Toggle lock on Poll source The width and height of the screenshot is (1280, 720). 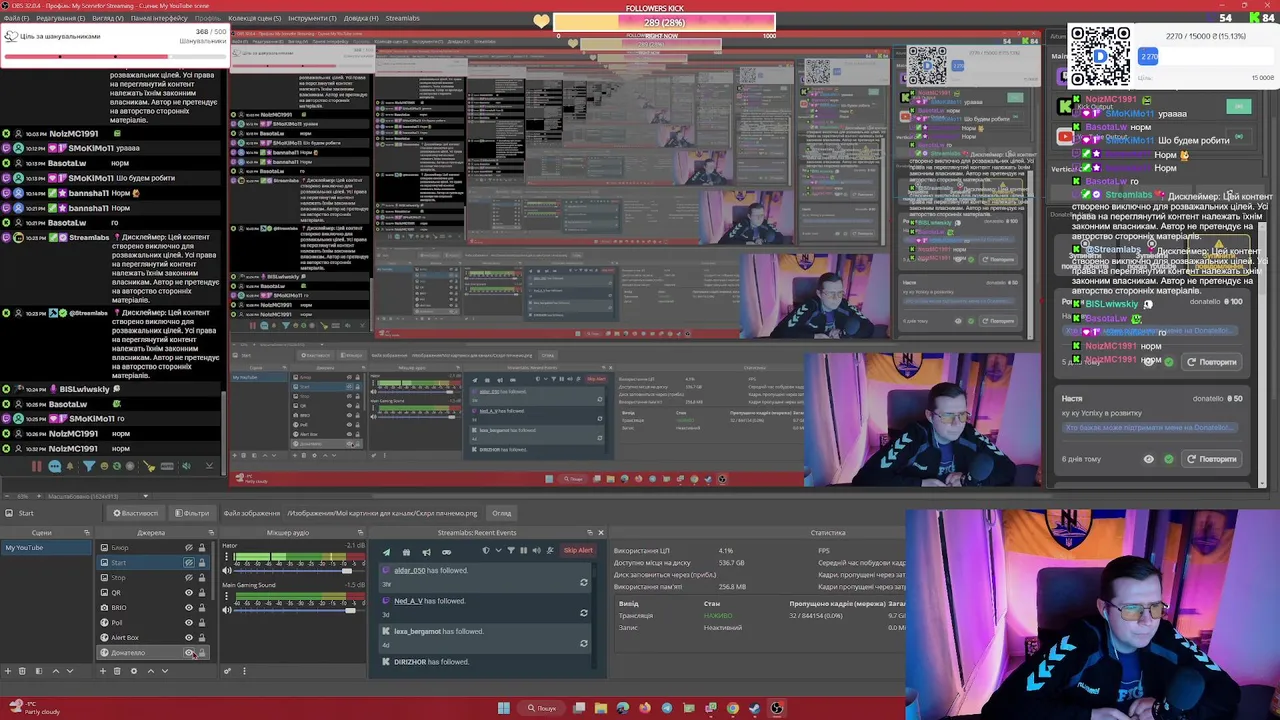click(201, 623)
